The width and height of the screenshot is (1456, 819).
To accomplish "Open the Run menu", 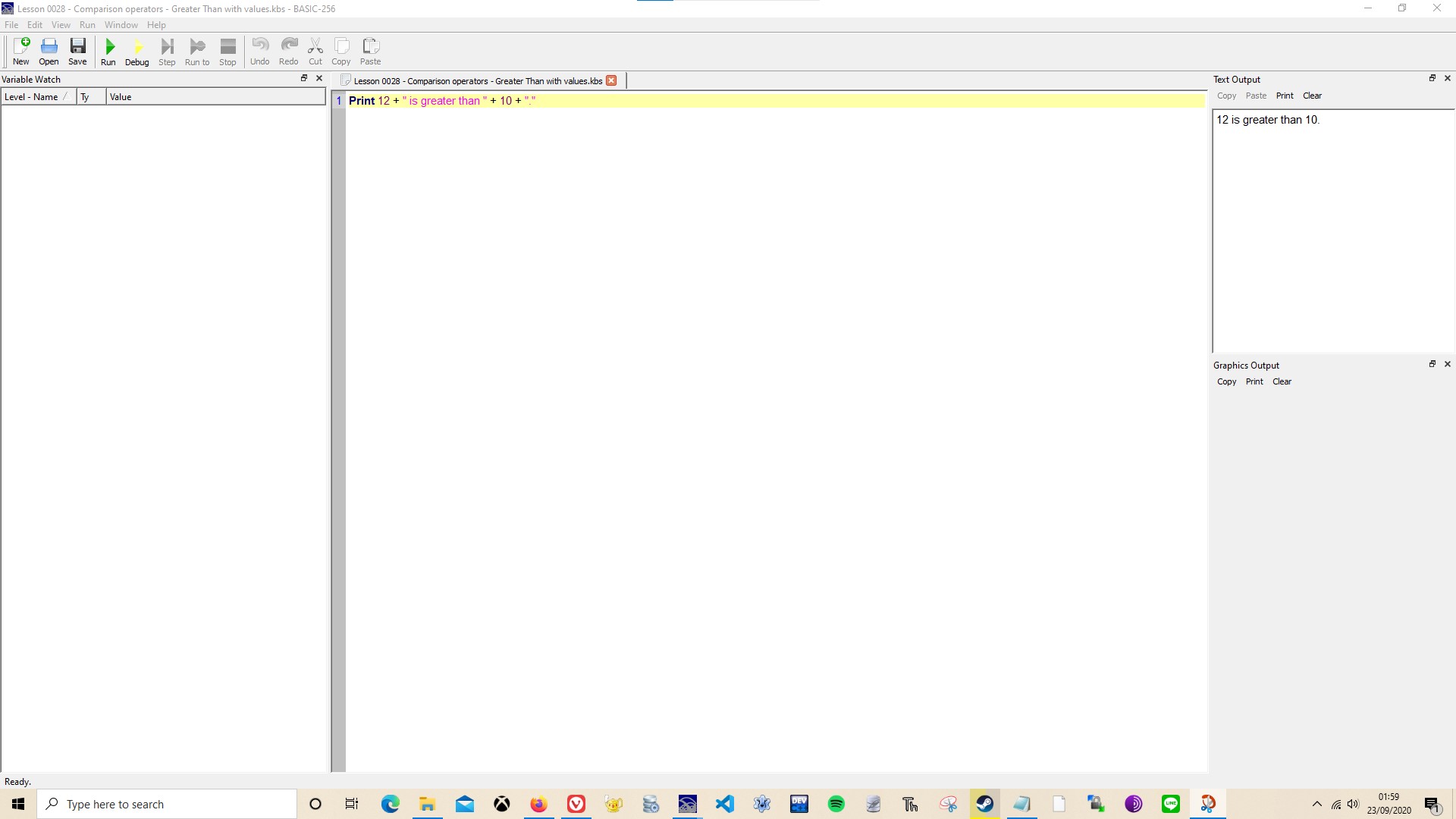I will click(87, 25).
